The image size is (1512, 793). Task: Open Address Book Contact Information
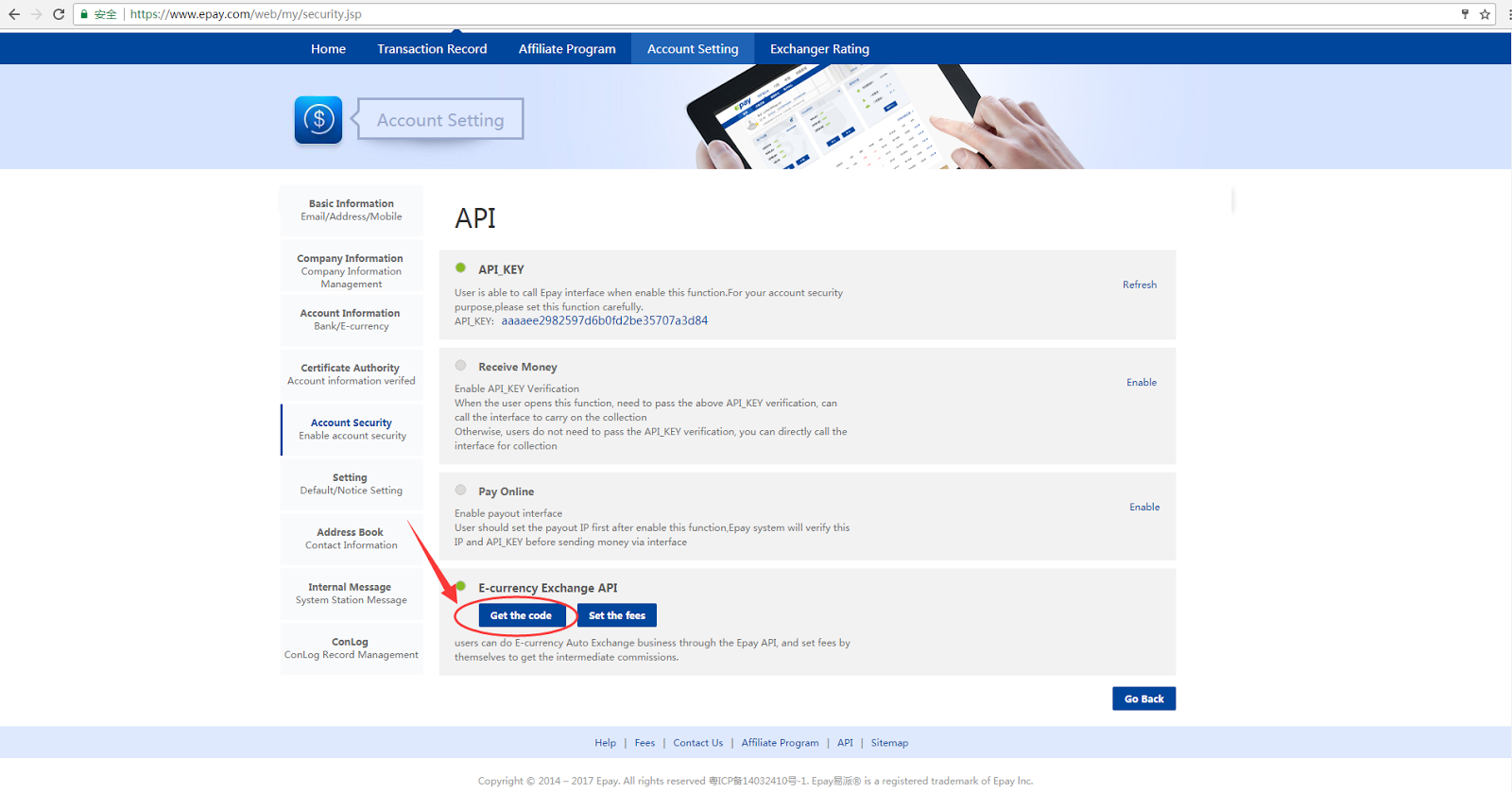pos(352,539)
